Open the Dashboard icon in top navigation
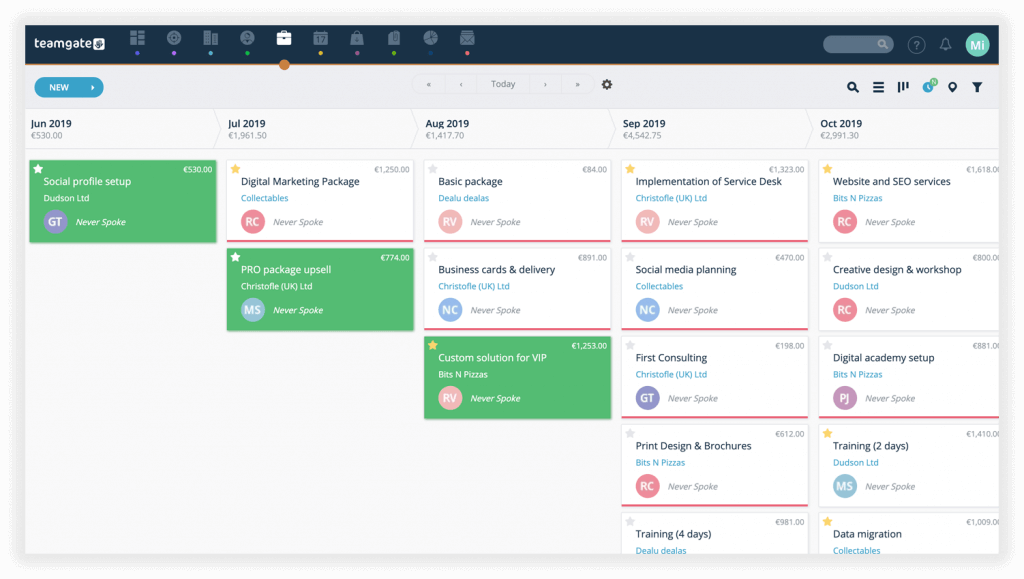 137,38
